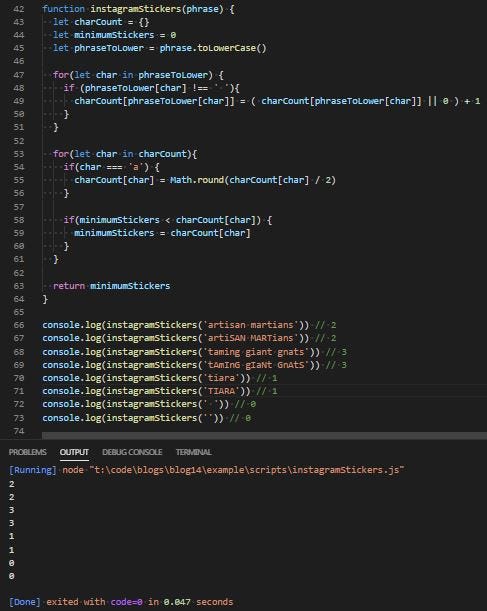Click console.log call on line 73
487x611 pixels.
click(x=133, y=418)
